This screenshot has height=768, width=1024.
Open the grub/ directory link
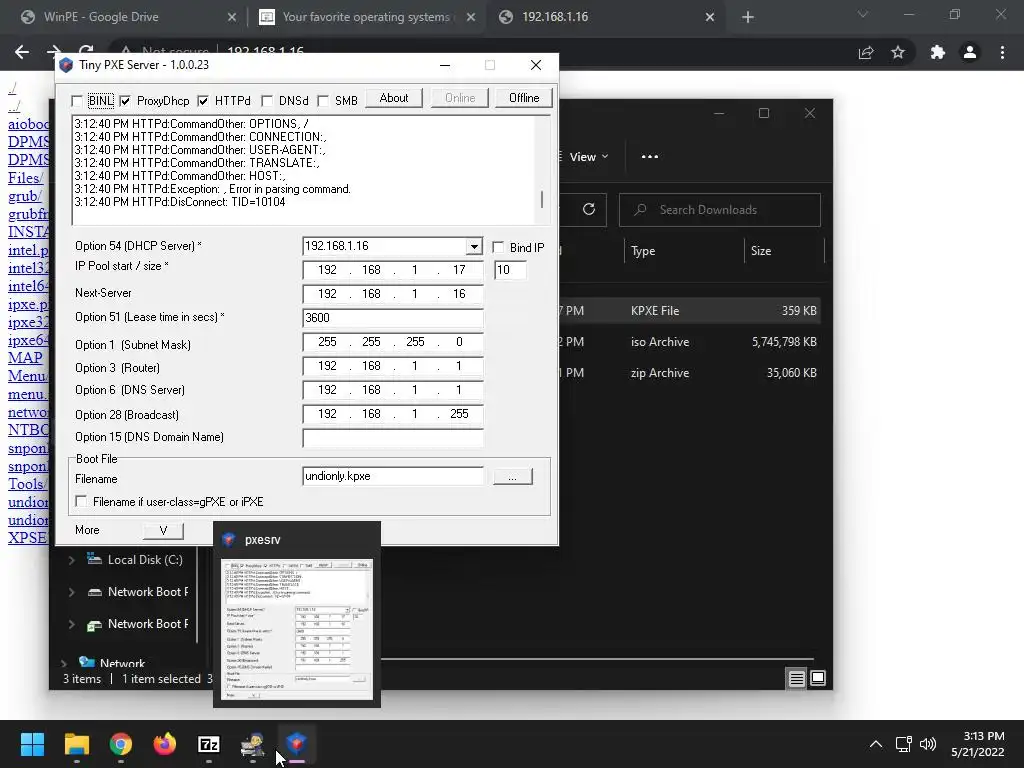click(25, 196)
